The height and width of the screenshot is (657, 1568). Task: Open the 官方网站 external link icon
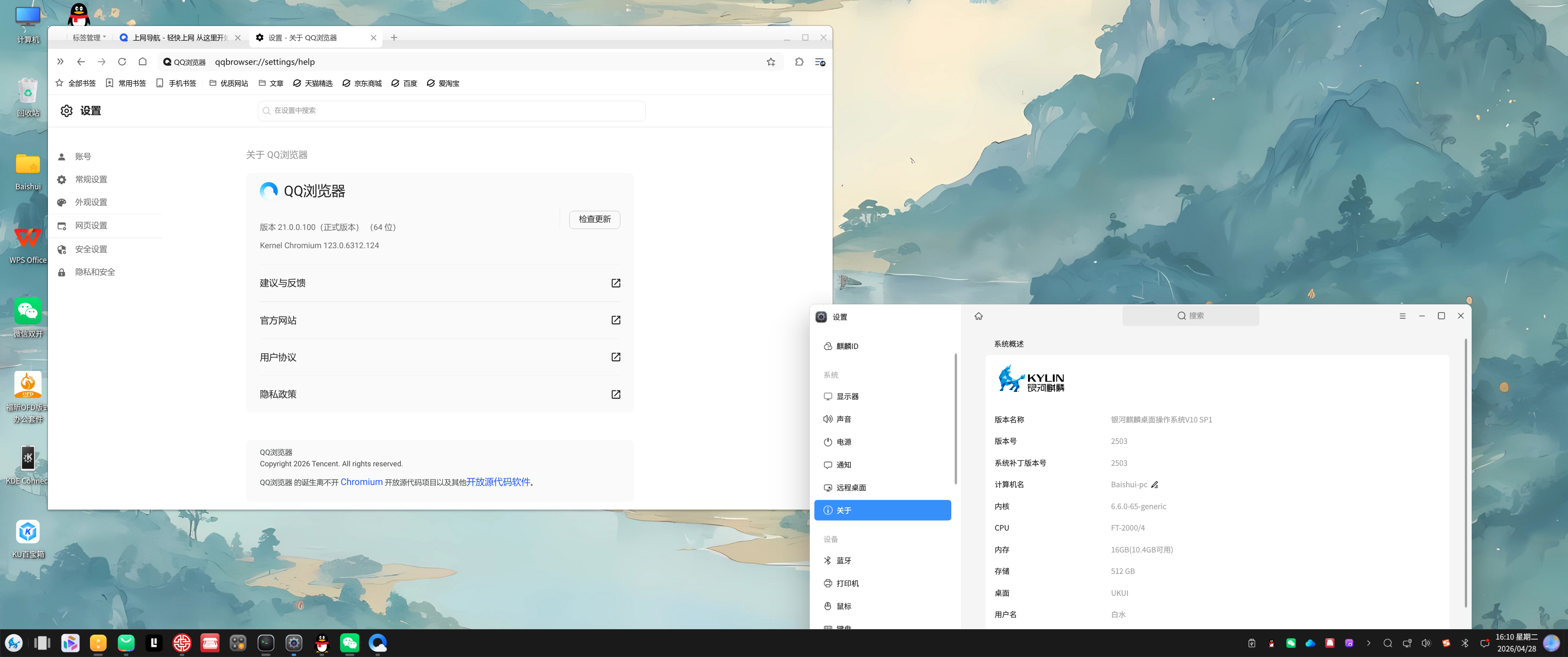[x=615, y=320]
